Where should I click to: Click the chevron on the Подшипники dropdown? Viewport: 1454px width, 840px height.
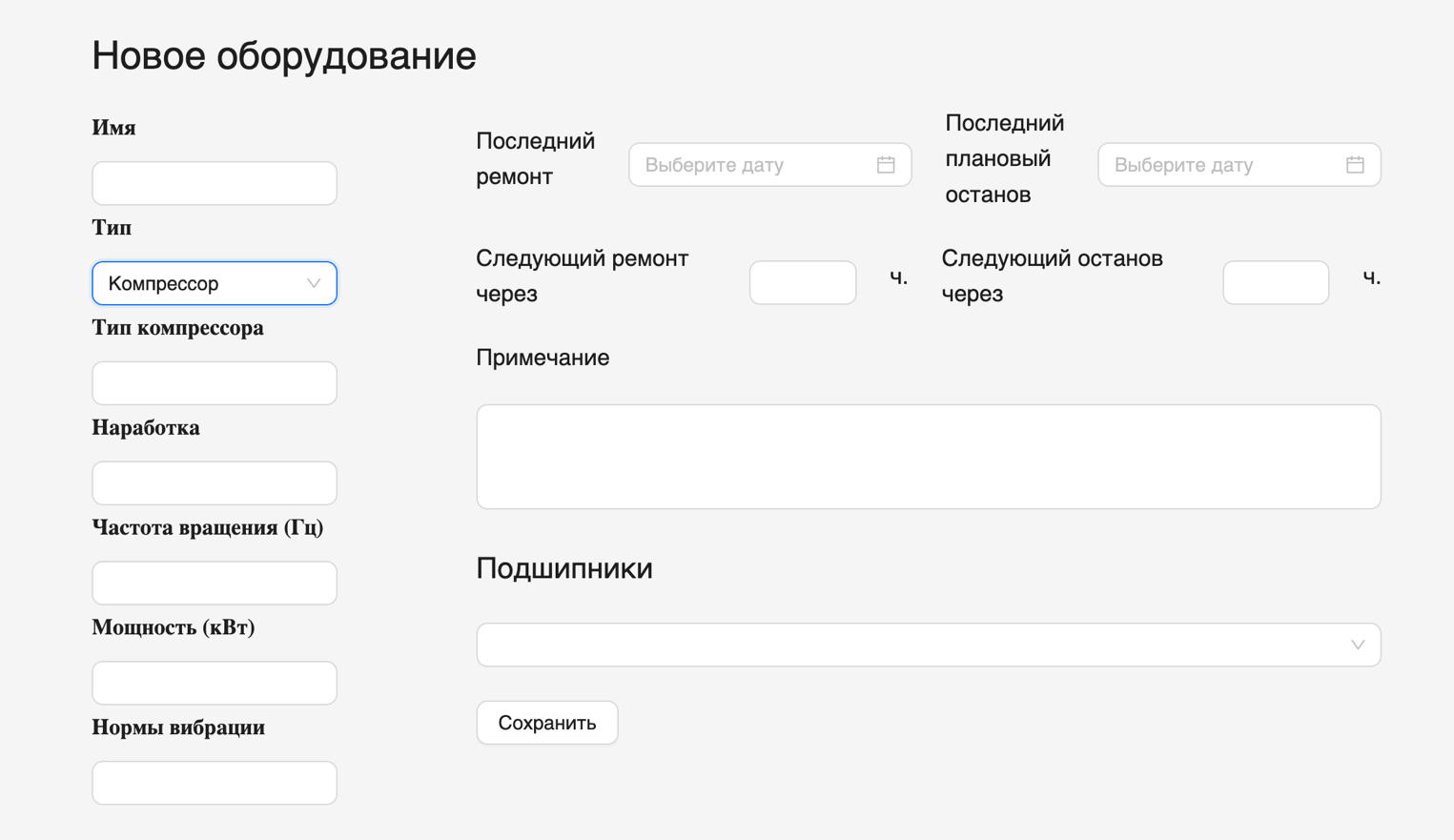point(1359,645)
